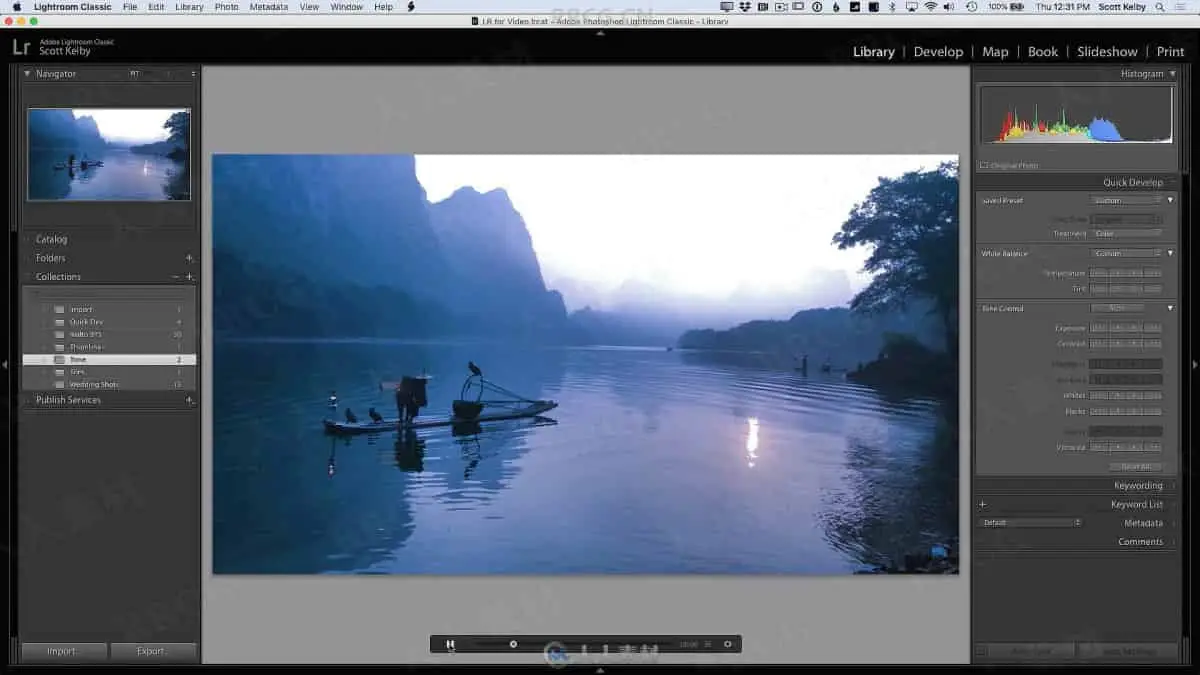Viewport: 1200px width, 675px height.
Task: Select the Library module
Action: point(873,52)
